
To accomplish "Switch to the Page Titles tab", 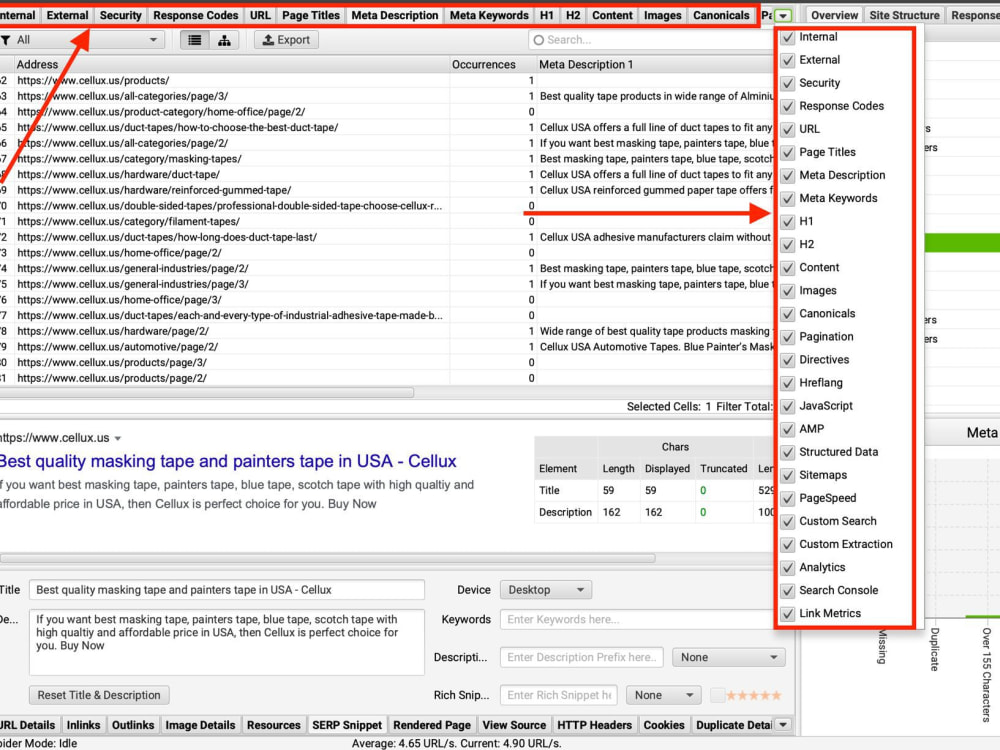I will click(311, 15).
